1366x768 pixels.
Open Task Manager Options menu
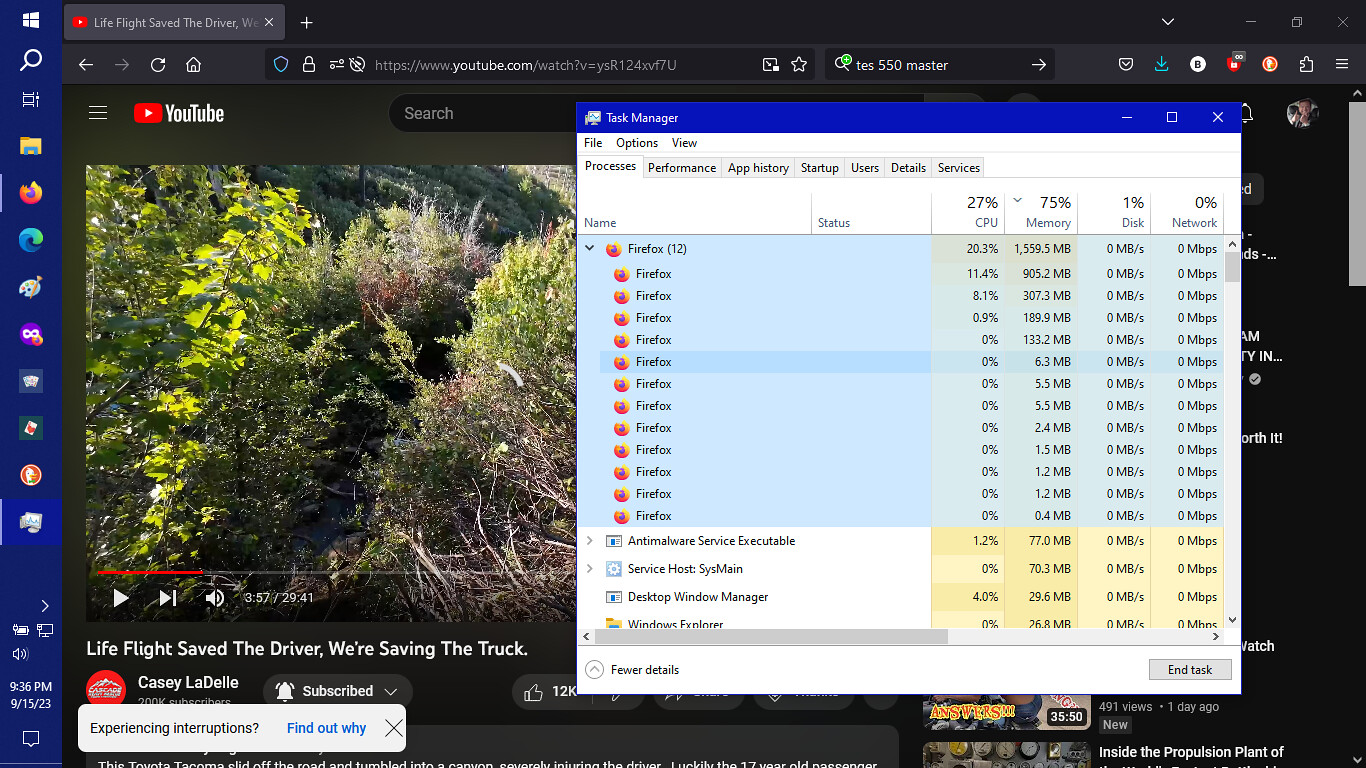637,143
